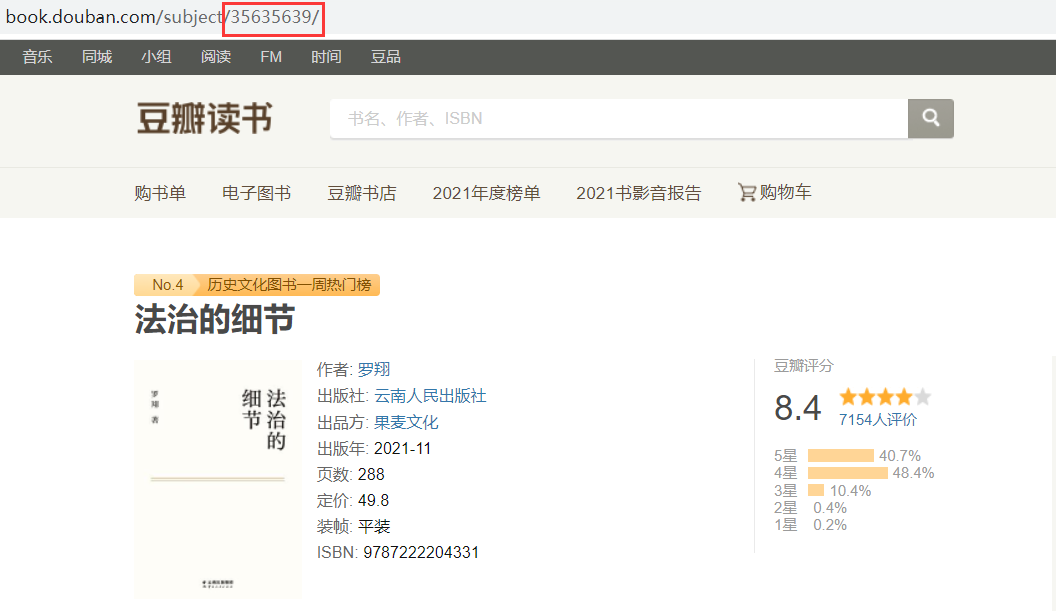Screen dimensions: 1056x611
Task: Click the 豆瓣评分 label
Action: (803, 366)
